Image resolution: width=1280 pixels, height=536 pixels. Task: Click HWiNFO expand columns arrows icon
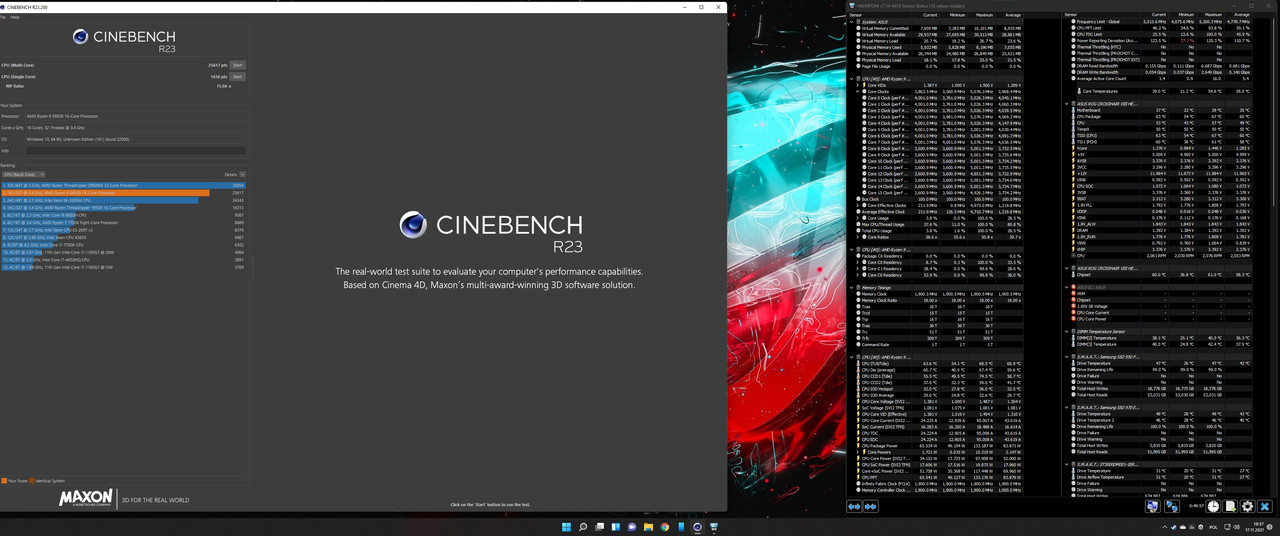point(854,507)
